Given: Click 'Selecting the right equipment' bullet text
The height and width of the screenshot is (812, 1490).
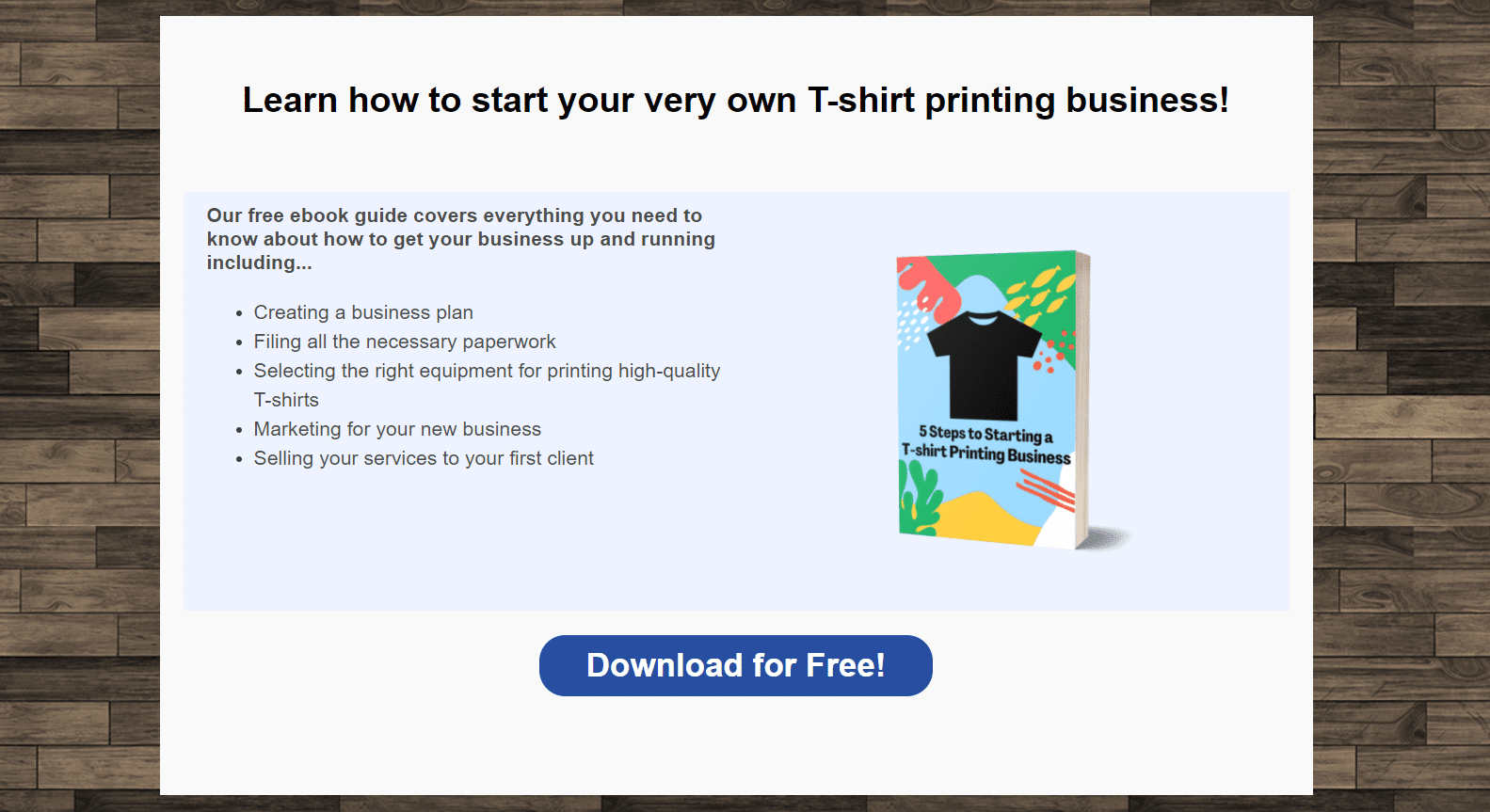Looking at the screenshot, I should click(487, 371).
